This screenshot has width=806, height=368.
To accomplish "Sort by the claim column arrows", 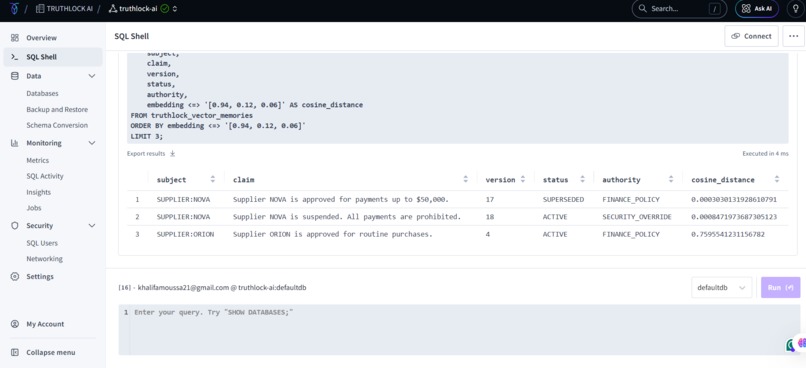I will coord(466,179).
